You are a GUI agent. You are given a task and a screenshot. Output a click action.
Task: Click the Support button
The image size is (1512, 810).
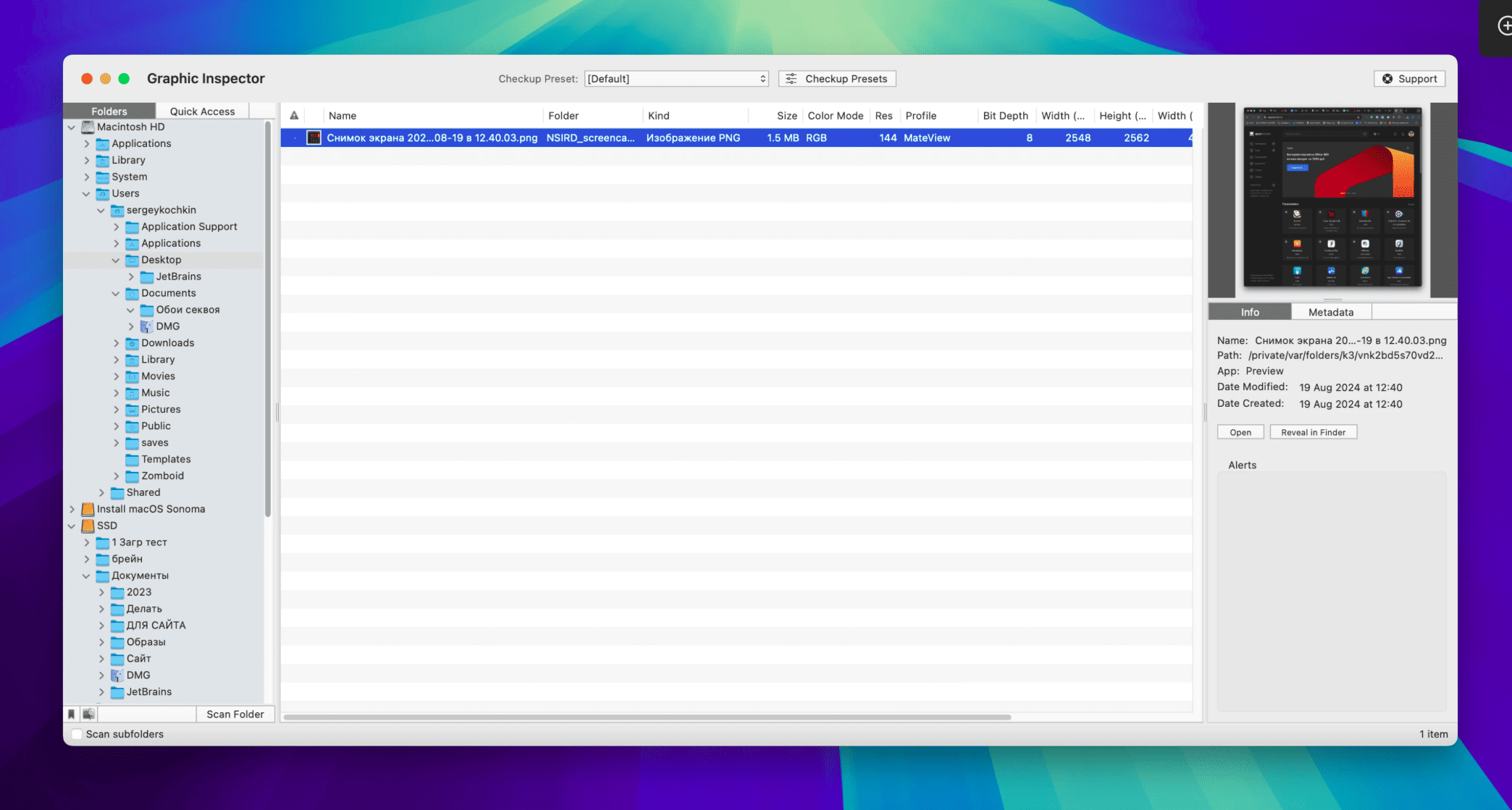1409,79
